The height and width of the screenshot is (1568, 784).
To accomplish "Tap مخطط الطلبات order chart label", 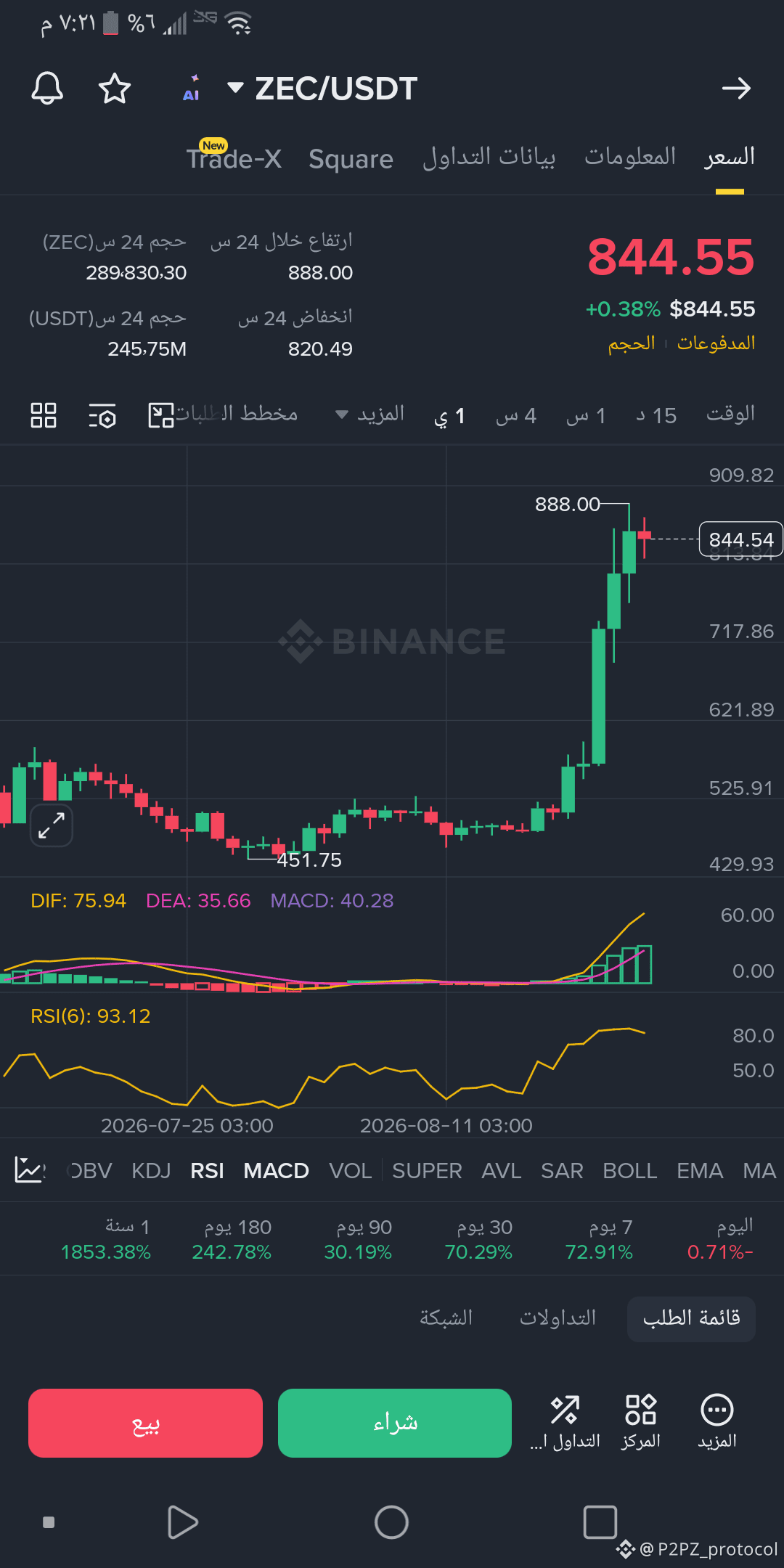I will [237, 414].
